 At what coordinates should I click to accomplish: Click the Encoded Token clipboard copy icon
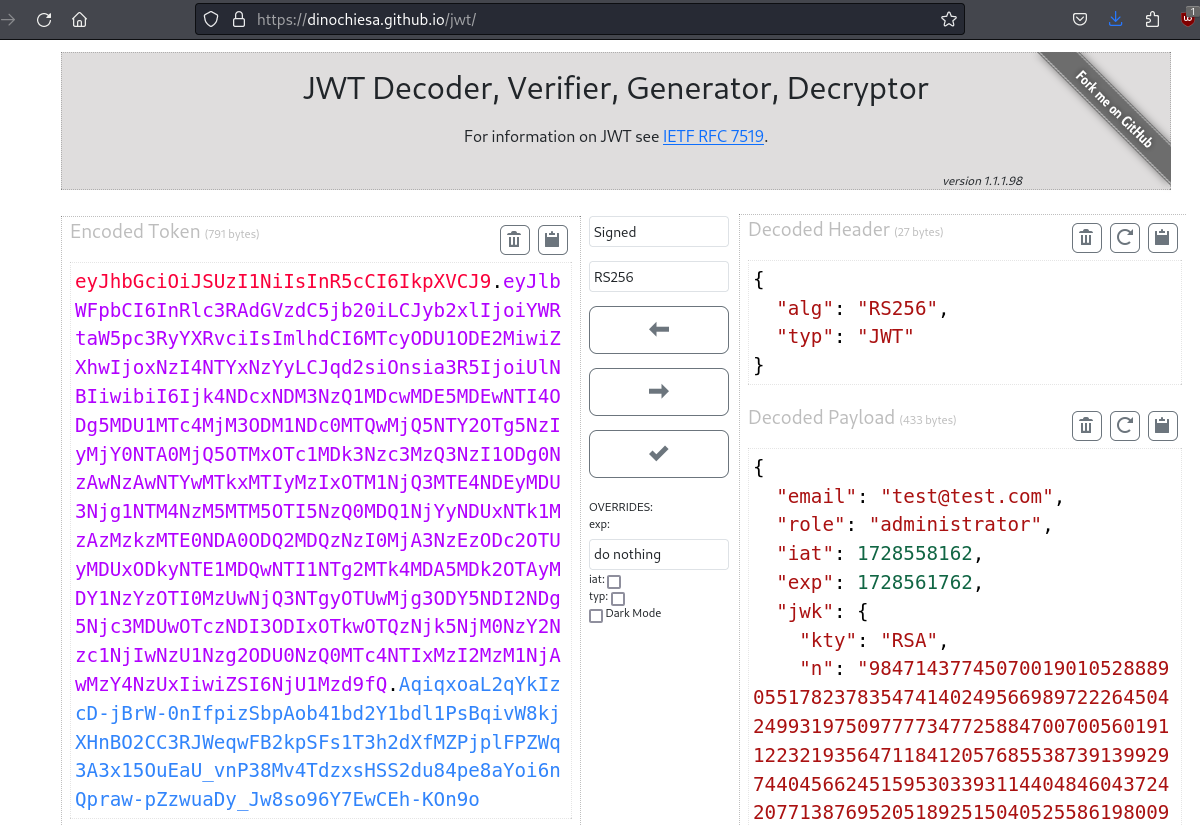(552, 239)
